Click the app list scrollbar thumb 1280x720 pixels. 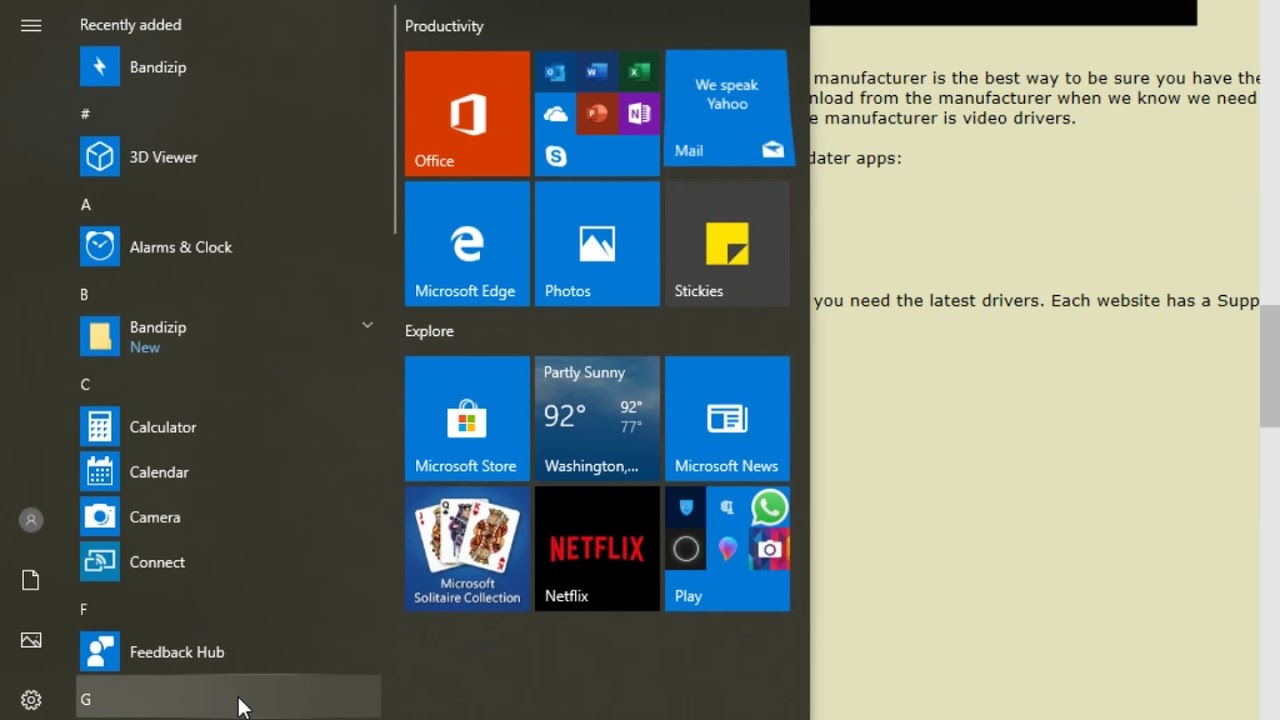click(x=395, y=120)
